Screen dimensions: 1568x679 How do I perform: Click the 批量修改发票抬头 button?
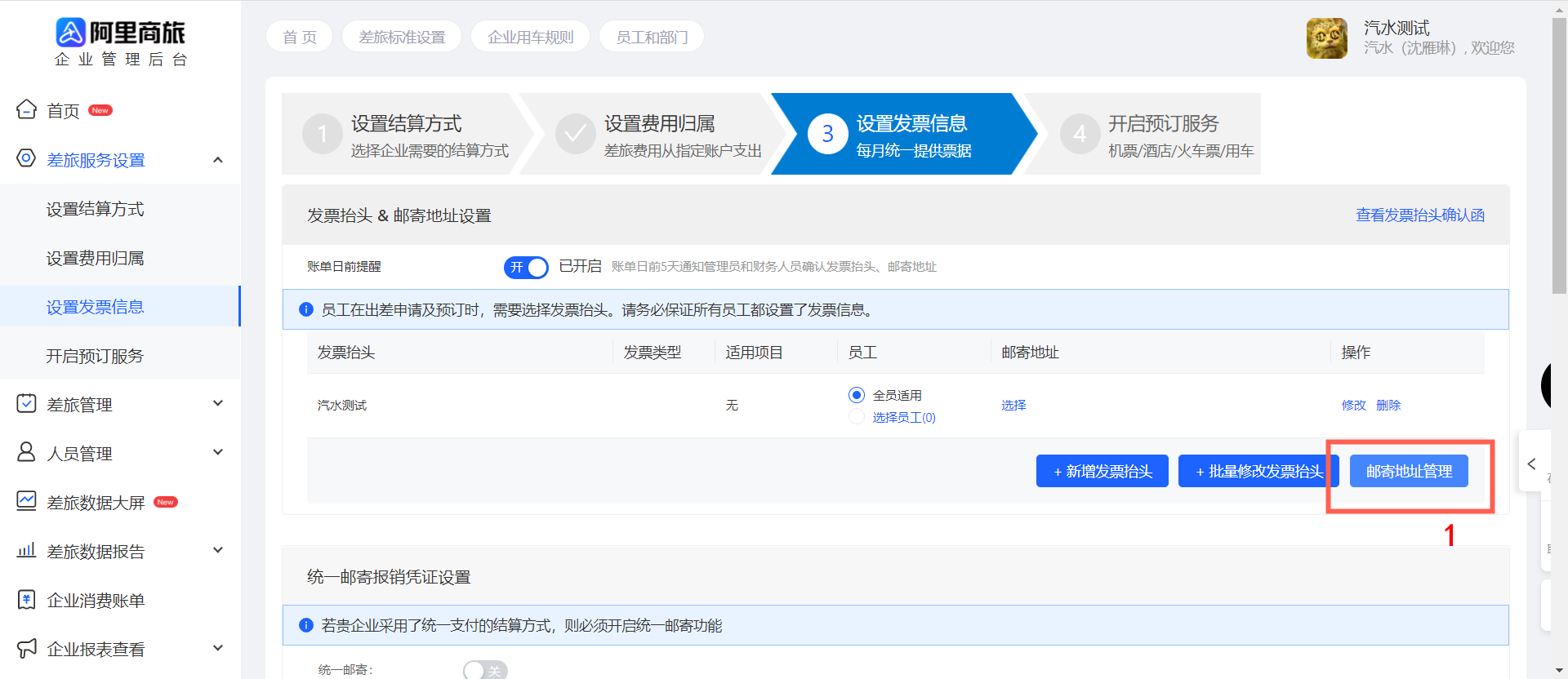coord(1258,471)
